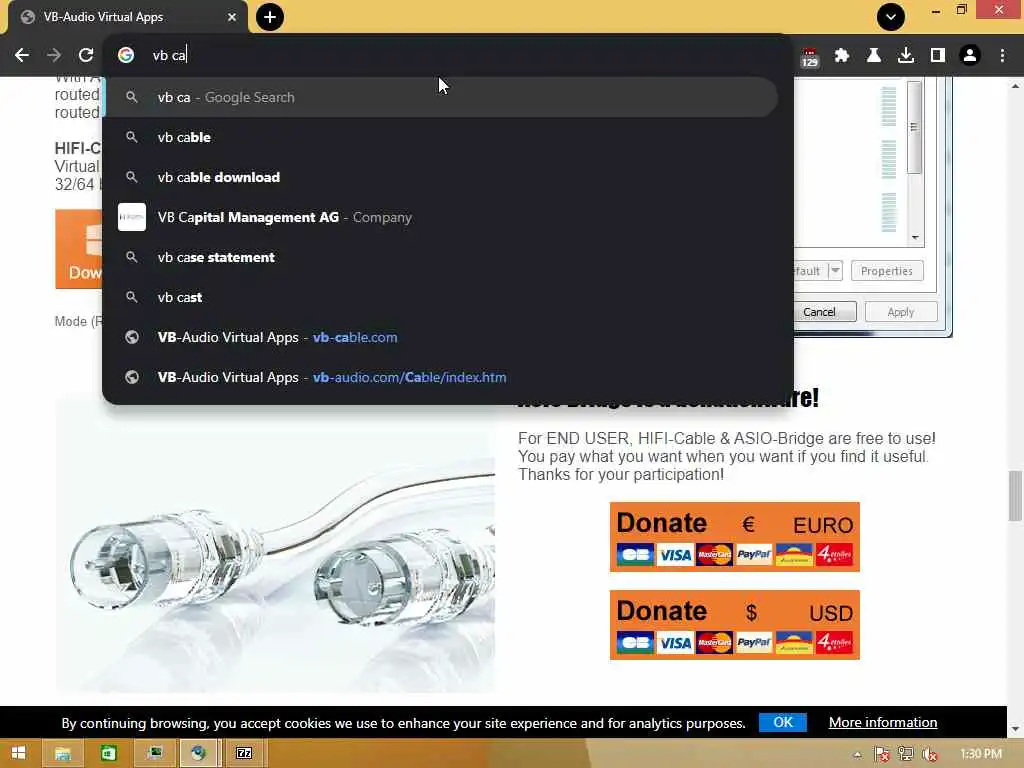Image resolution: width=1024 pixels, height=768 pixels.
Task: Open the user profile avatar
Action: [x=970, y=56]
